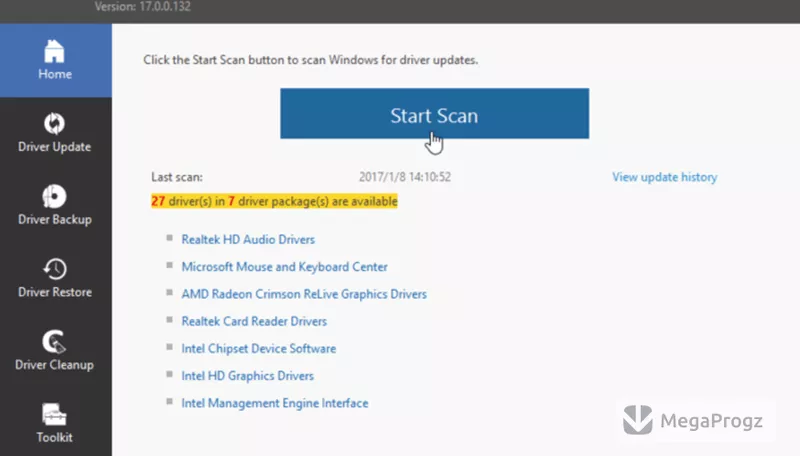Open the Home house icon
This screenshot has height=456, width=800.
(54, 51)
